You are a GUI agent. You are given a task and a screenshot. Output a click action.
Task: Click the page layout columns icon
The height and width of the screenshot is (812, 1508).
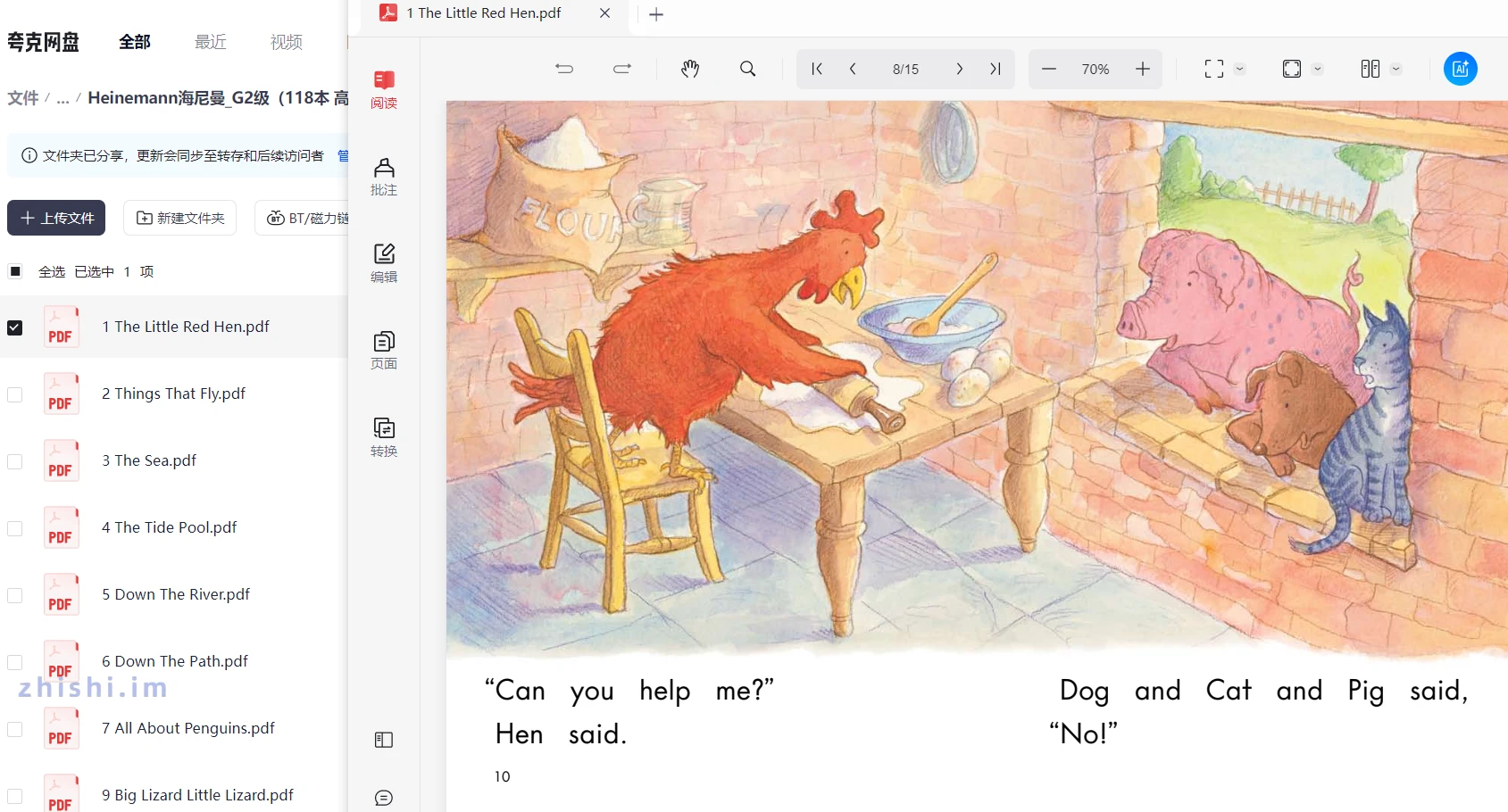click(x=1371, y=69)
